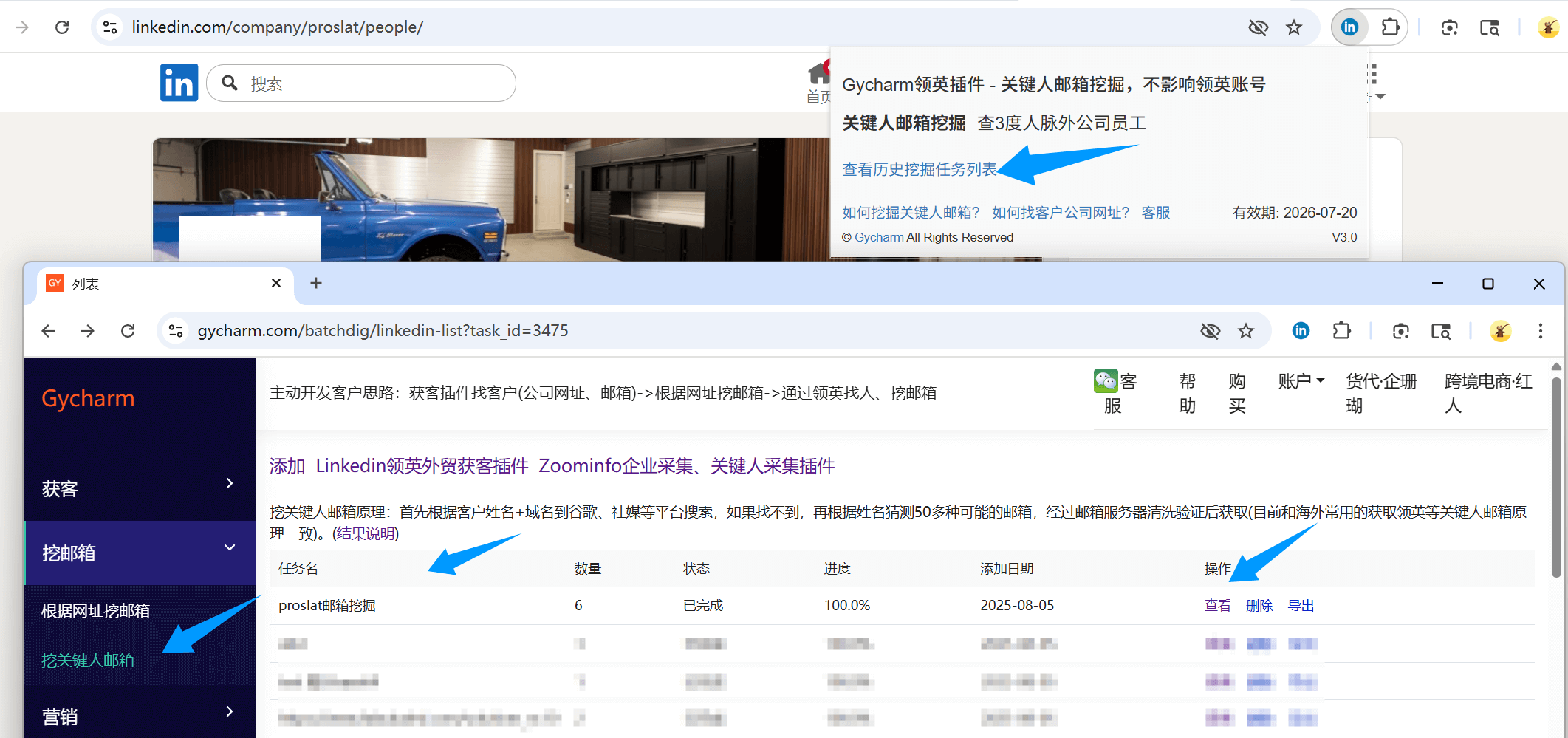
Task: Click the Gycharm LinkedIn extension icon in back window
Action: pyautogui.click(x=1349, y=27)
